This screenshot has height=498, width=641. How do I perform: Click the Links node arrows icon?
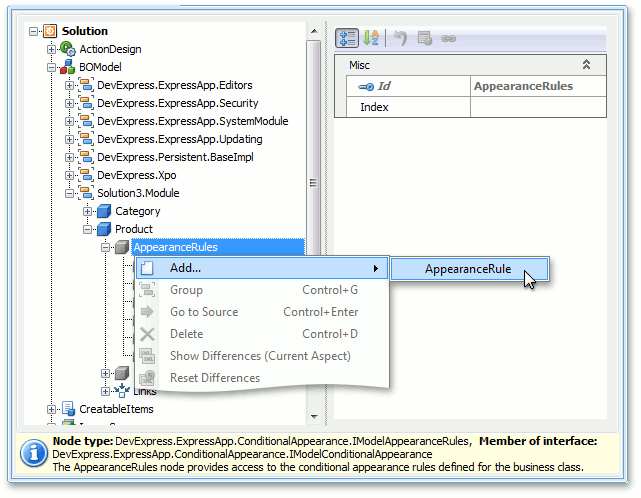[122, 391]
